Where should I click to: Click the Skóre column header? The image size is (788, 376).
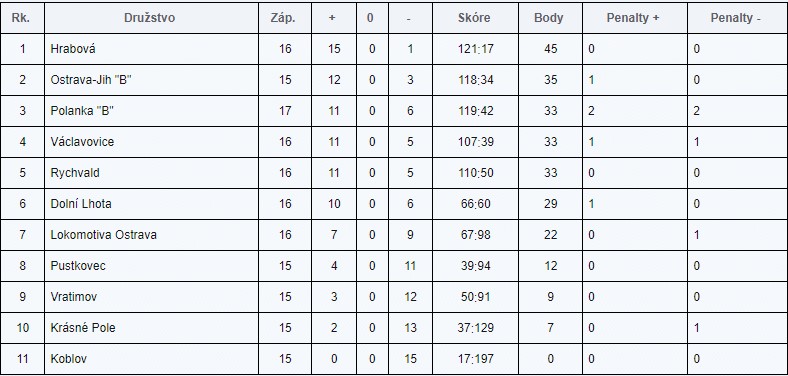pos(474,18)
